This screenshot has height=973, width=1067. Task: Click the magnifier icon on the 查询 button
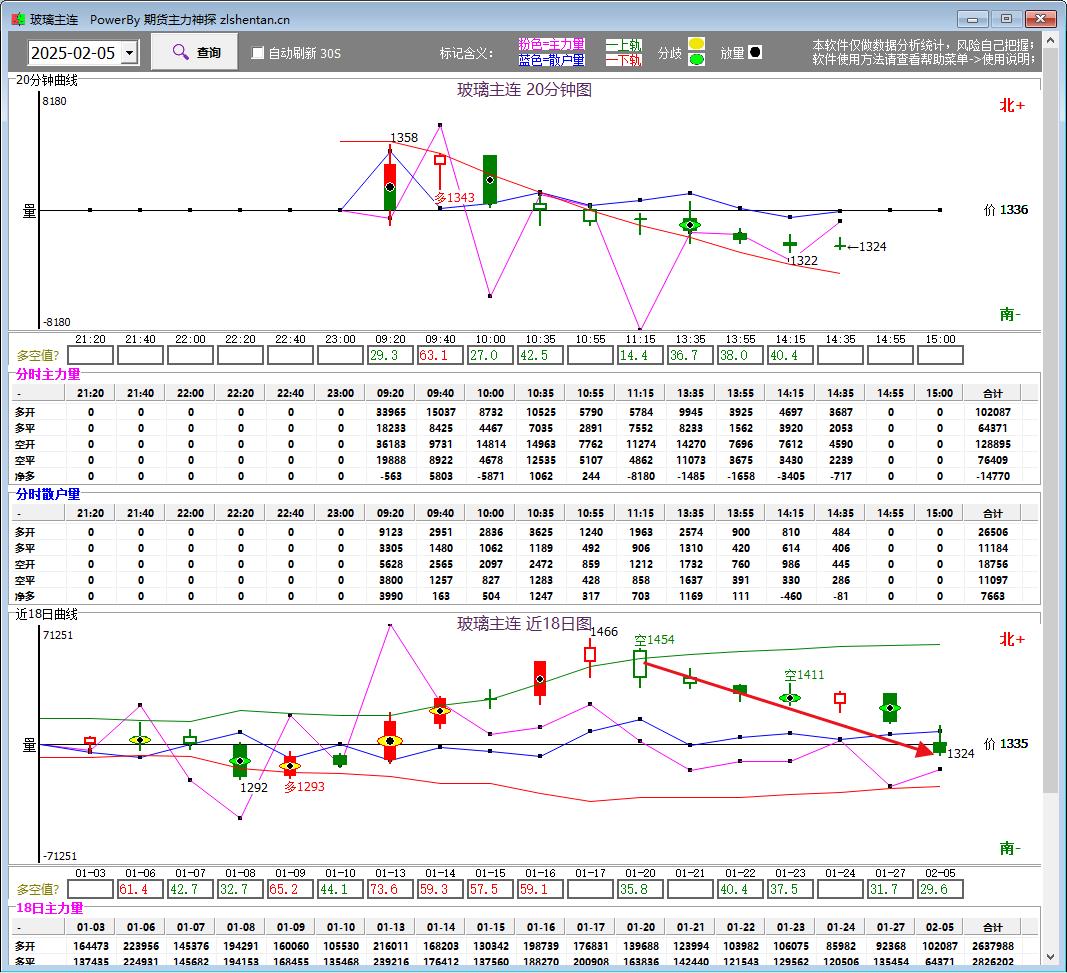pyautogui.click(x=180, y=52)
